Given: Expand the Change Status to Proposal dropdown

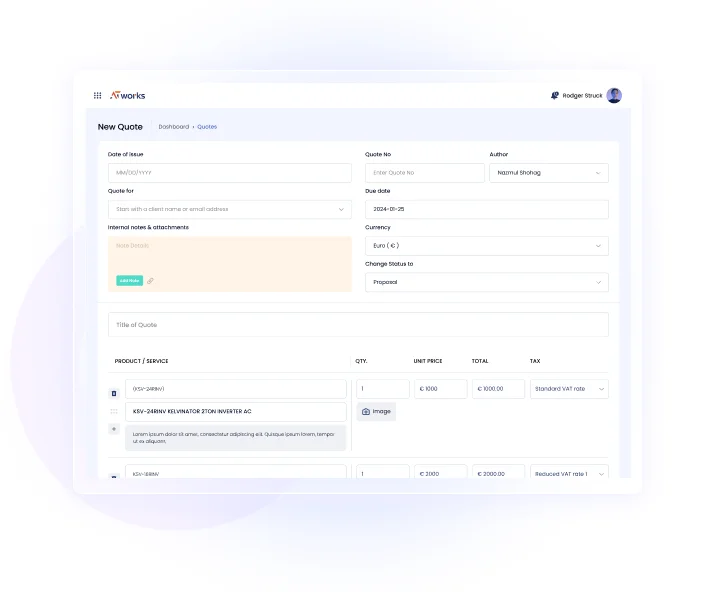Looking at the screenshot, I should point(486,282).
